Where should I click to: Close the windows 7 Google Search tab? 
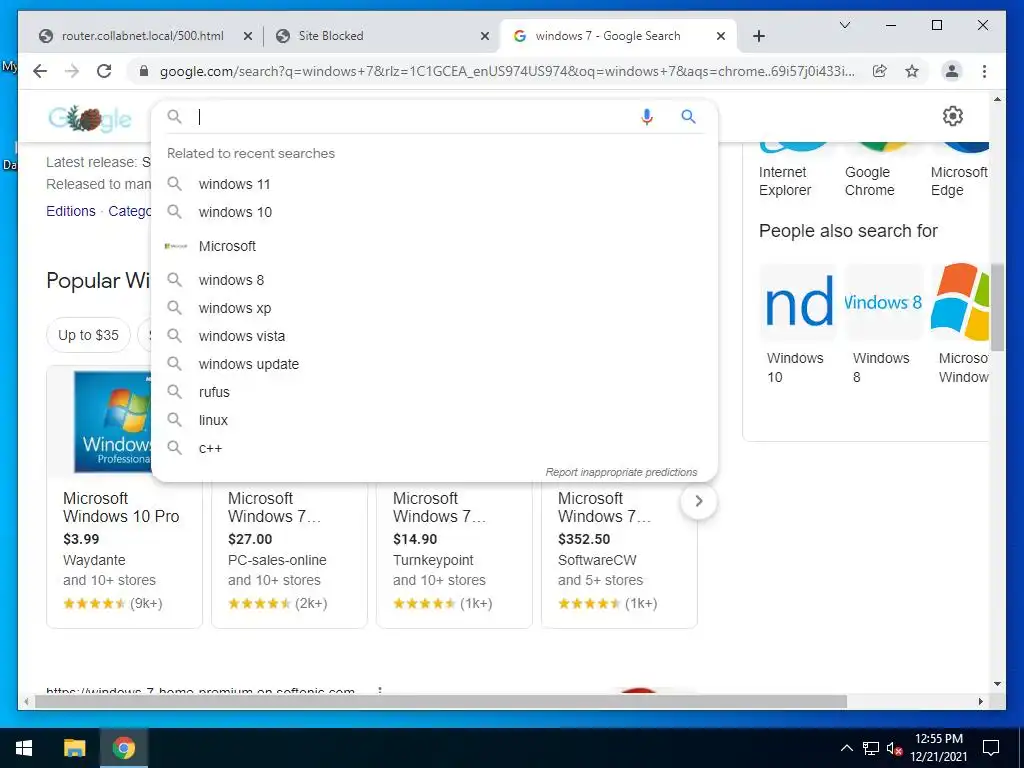coord(720,36)
